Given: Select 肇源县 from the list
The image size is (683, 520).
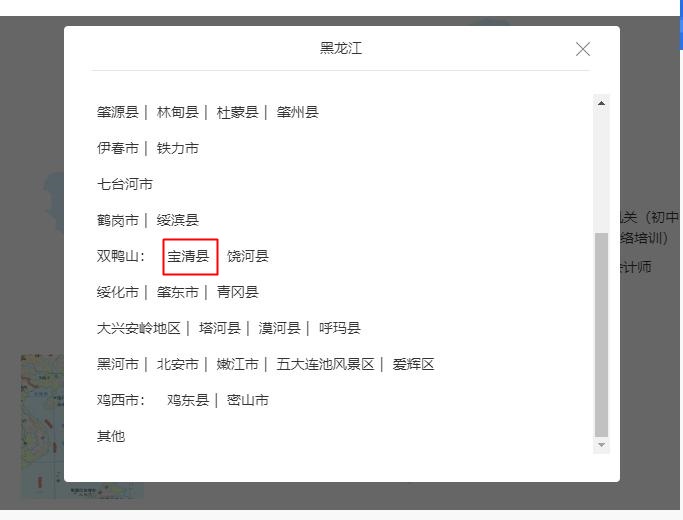Looking at the screenshot, I should pos(118,112).
